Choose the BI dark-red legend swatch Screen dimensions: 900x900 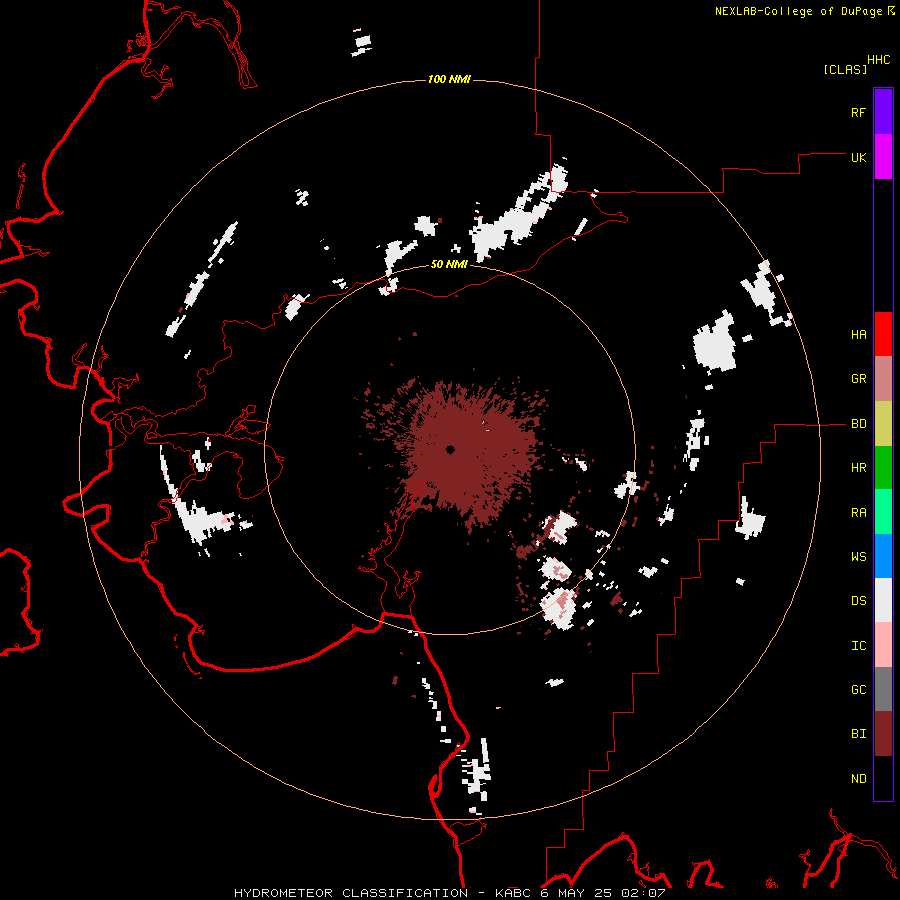pyautogui.click(x=883, y=734)
